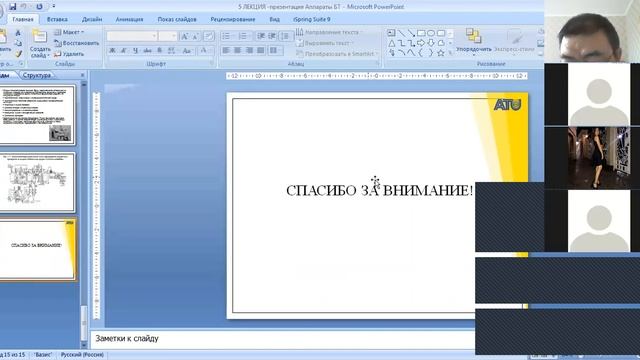The width and height of the screenshot is (640, 360).
Task: Clear all text formatting
Action: (x=209, y=36)
